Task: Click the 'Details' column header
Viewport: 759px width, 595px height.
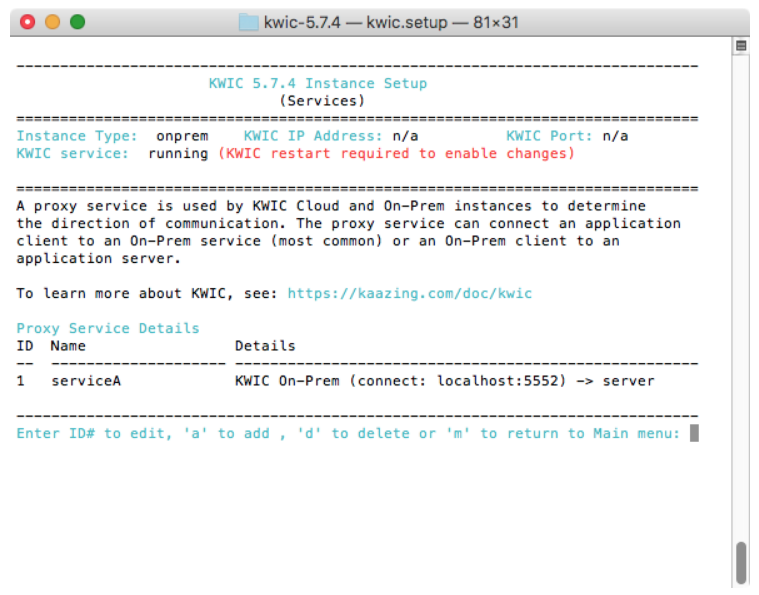Action: click(x=265, y=346)
